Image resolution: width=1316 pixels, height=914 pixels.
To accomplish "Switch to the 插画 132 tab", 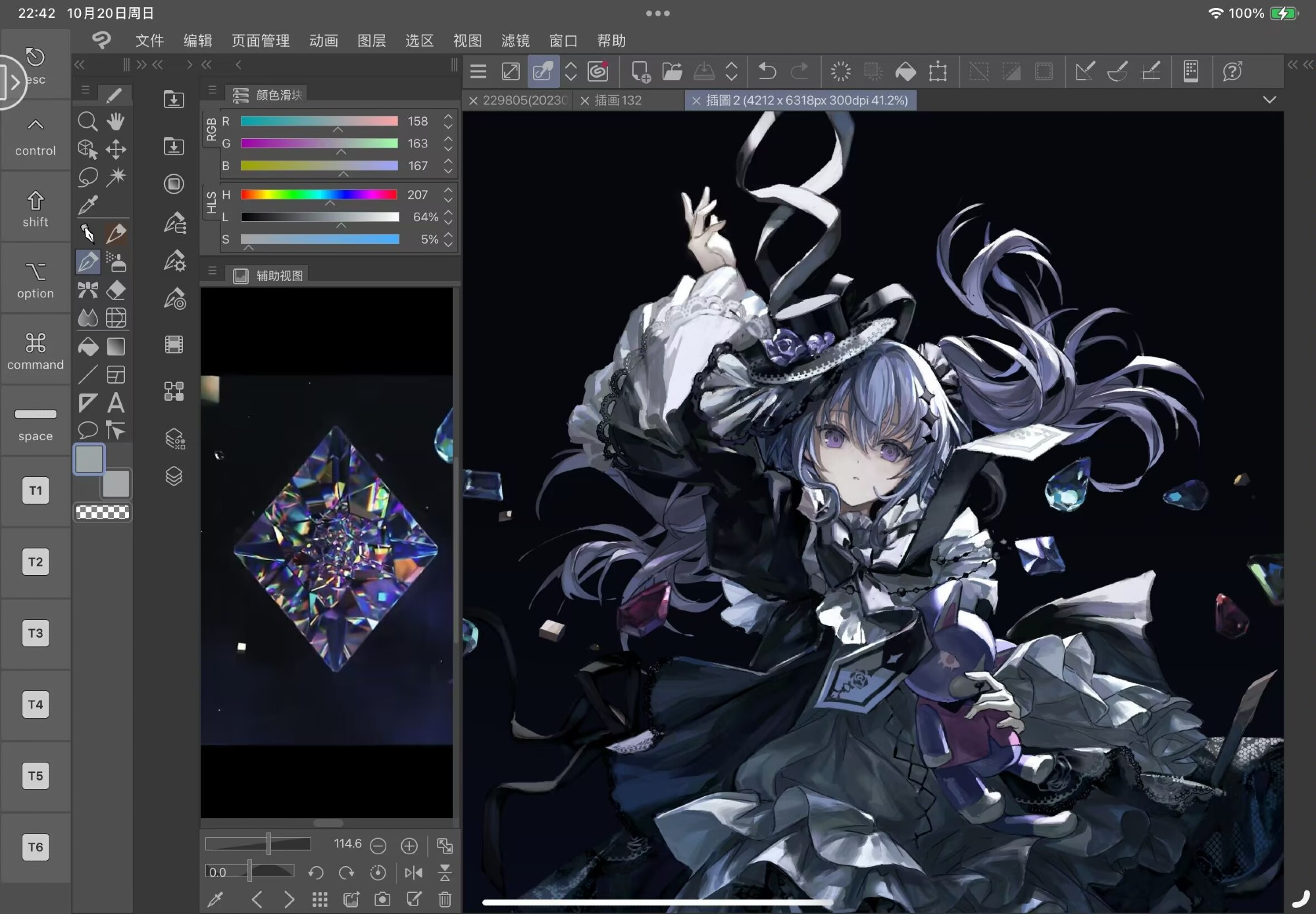I will (x=618, y=101).
